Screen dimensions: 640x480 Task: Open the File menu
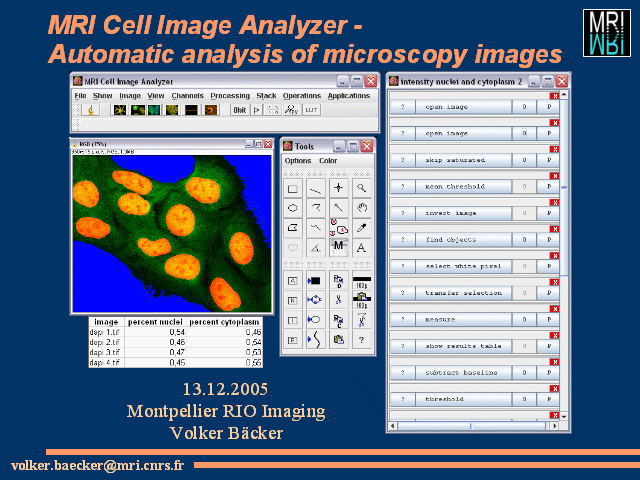pyautogui.click(x=80, y=96)
